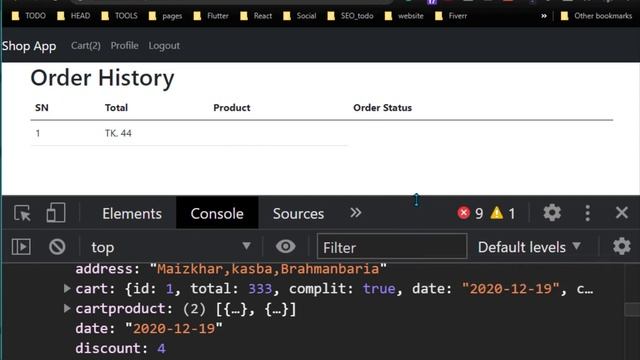The height and width of the screenshot is (360, 640).
Task: Click the red error count badge
Action: [470, 213]
